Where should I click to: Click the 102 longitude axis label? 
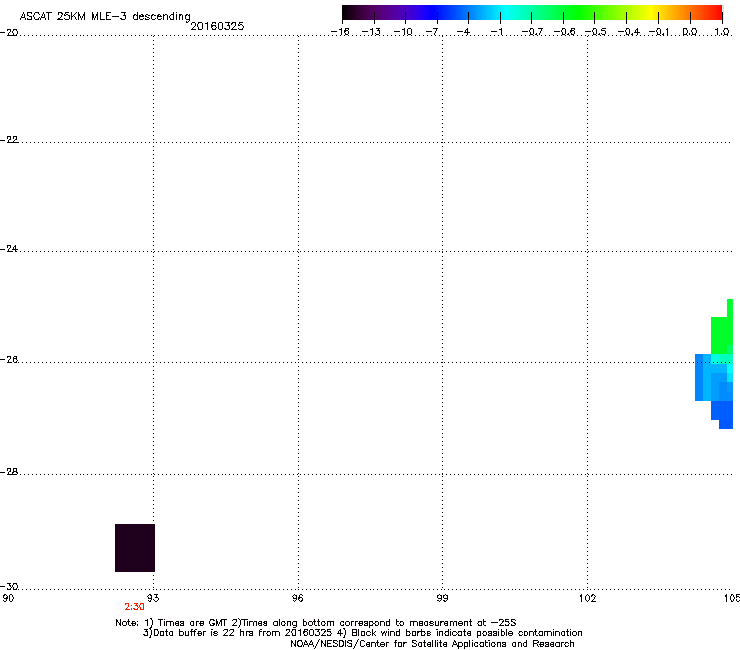pyautogui.click(x=587, y=598)
